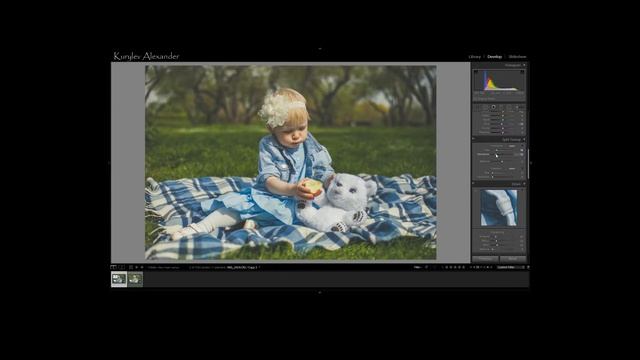The image size is (640, 360).
Task: Click the right panel vertical scrollbar
Action: pos(528,163)
